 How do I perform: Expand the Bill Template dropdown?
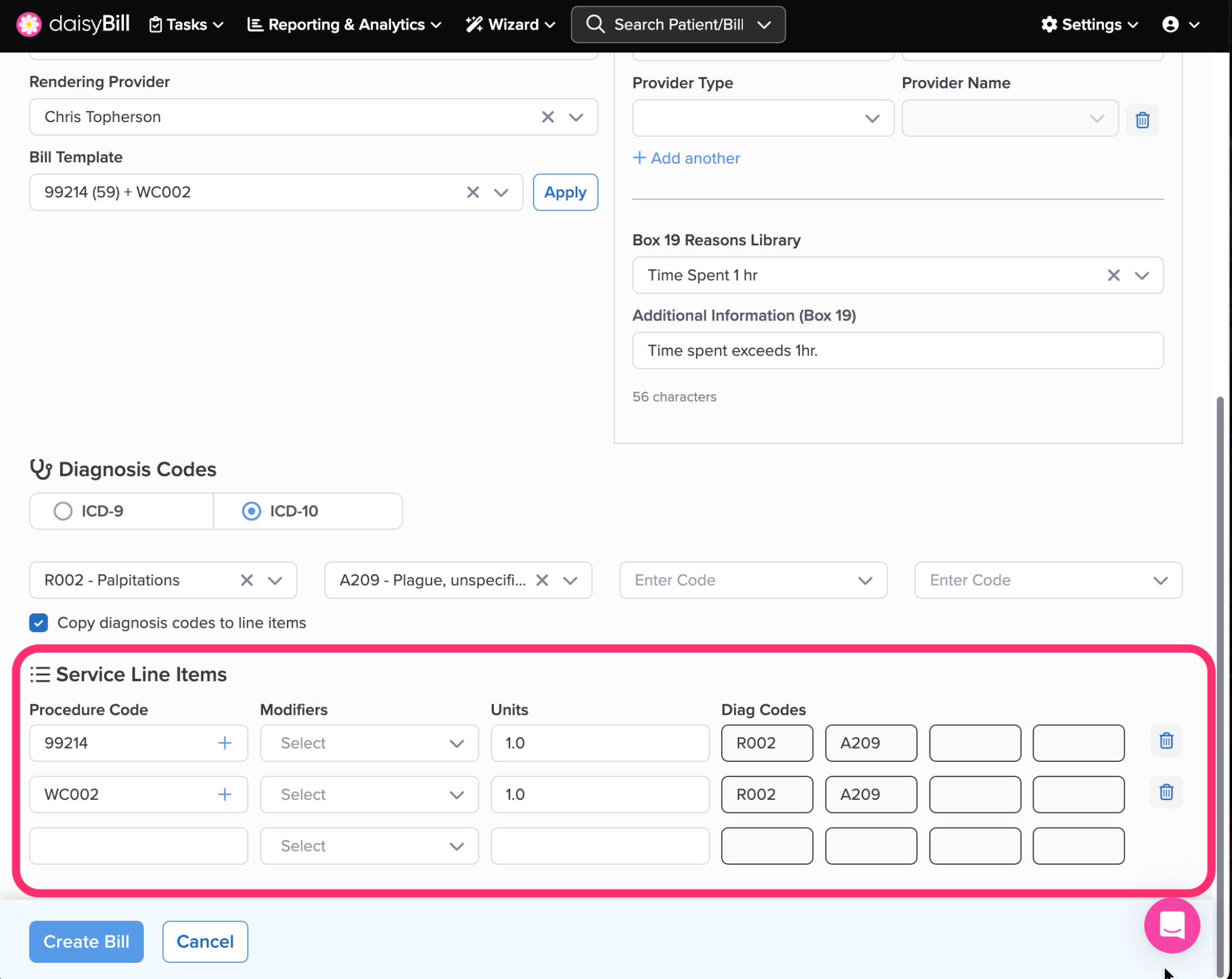pyautogui.click(x=501, y=192)
